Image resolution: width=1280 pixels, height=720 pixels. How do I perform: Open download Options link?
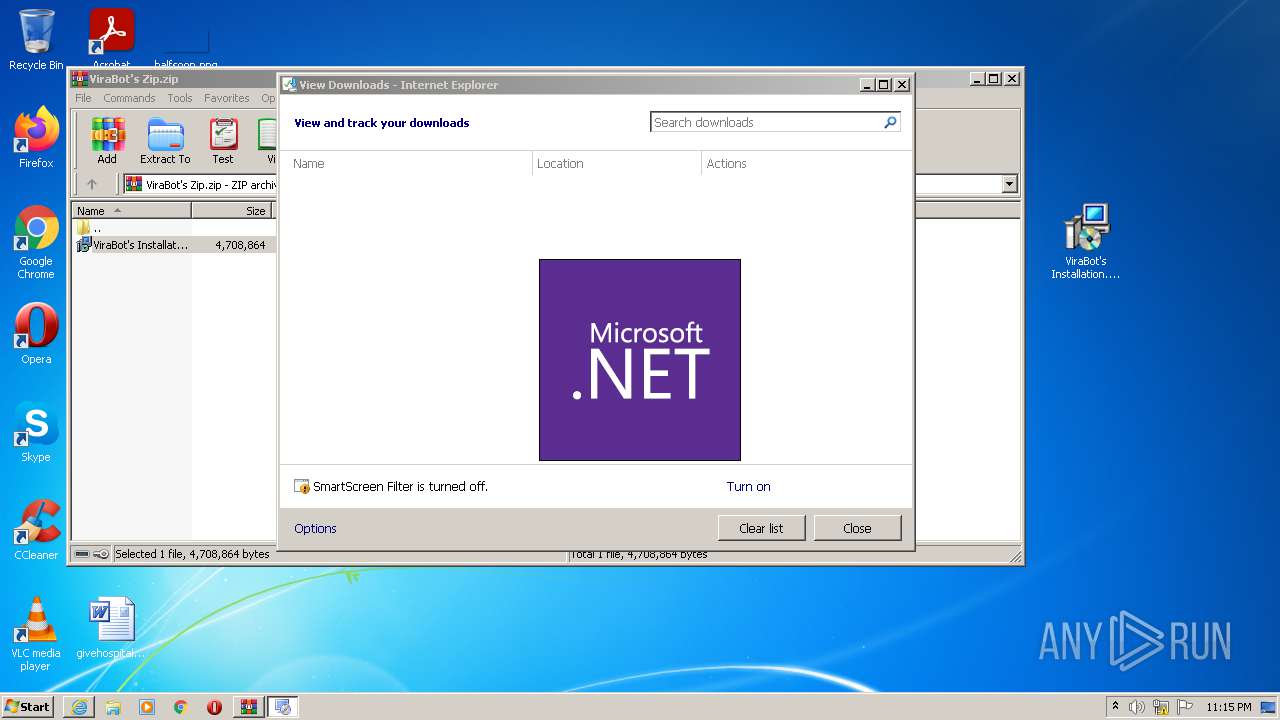point(315,528)
